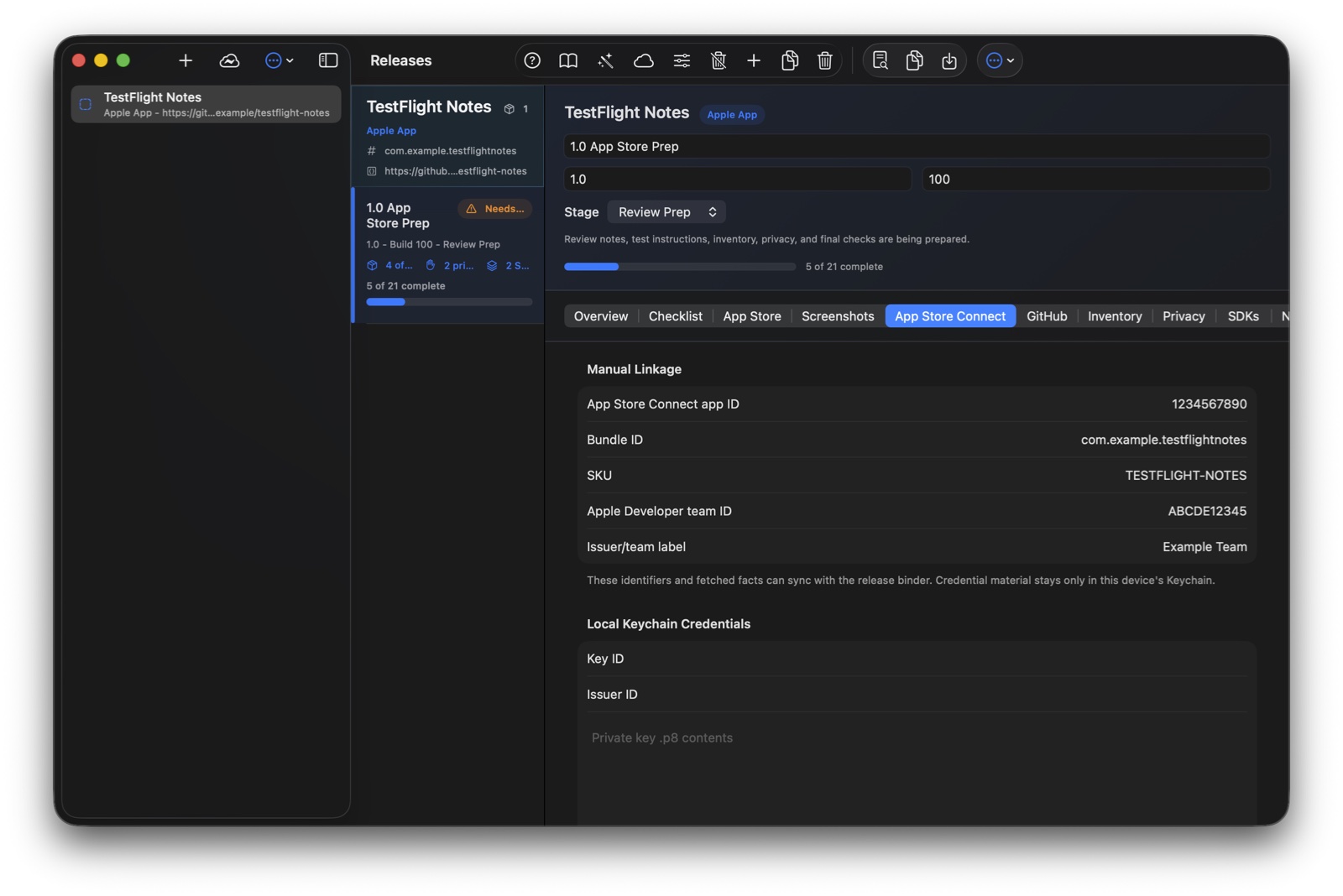
Task: Click the release card progress bar
Action: [x=449, y=302]
